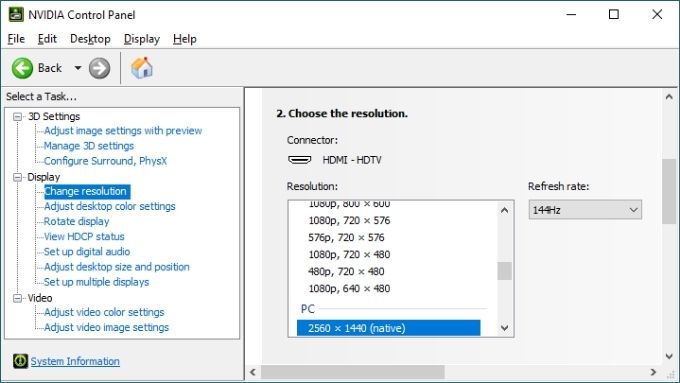The width and height of the screenshot is (680, 383).
Task: Select resolution 1080p, 720 × 480
Action: click(349, 254)
